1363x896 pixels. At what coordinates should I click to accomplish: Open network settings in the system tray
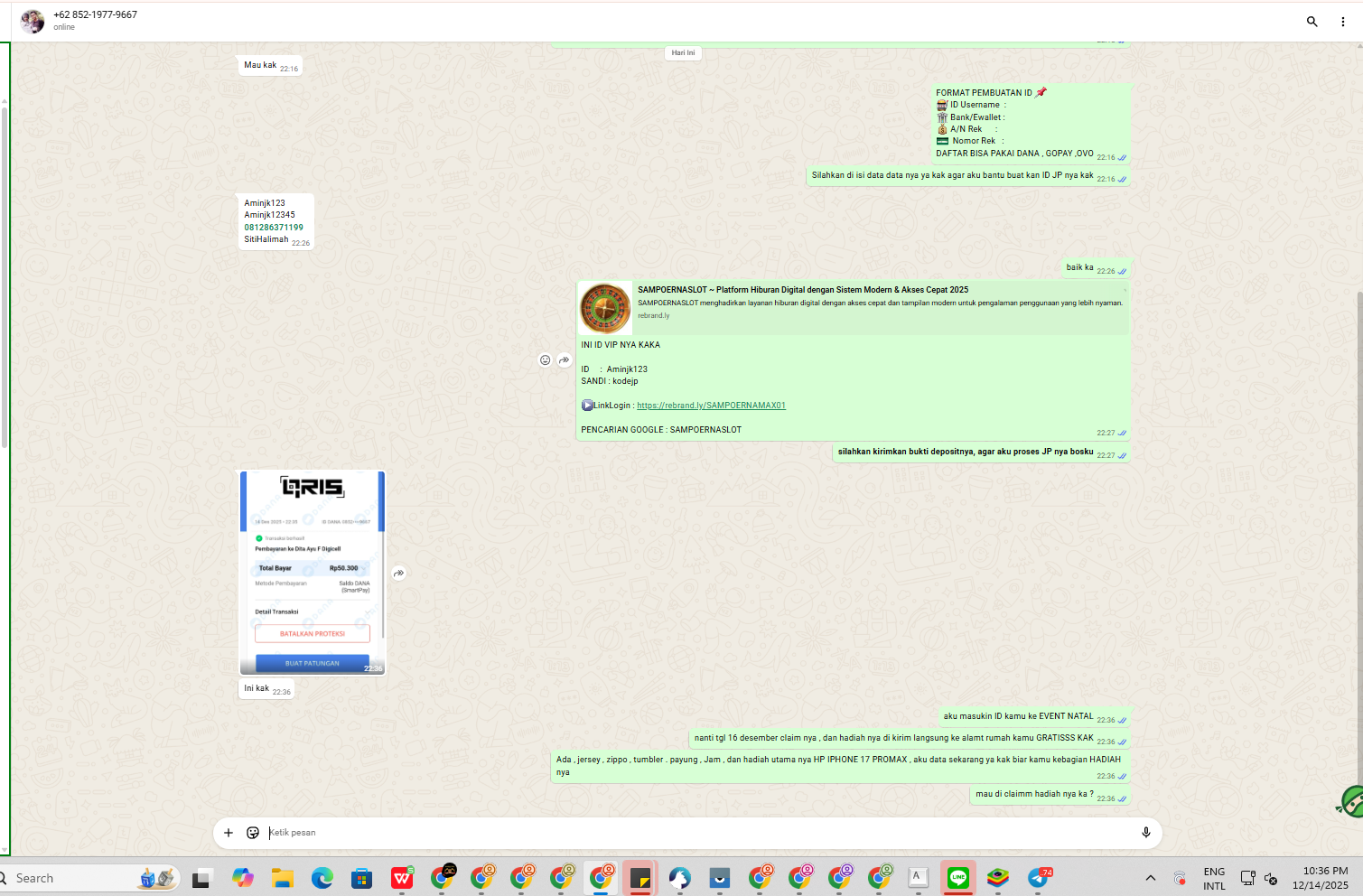click(x=1248, y=878)
